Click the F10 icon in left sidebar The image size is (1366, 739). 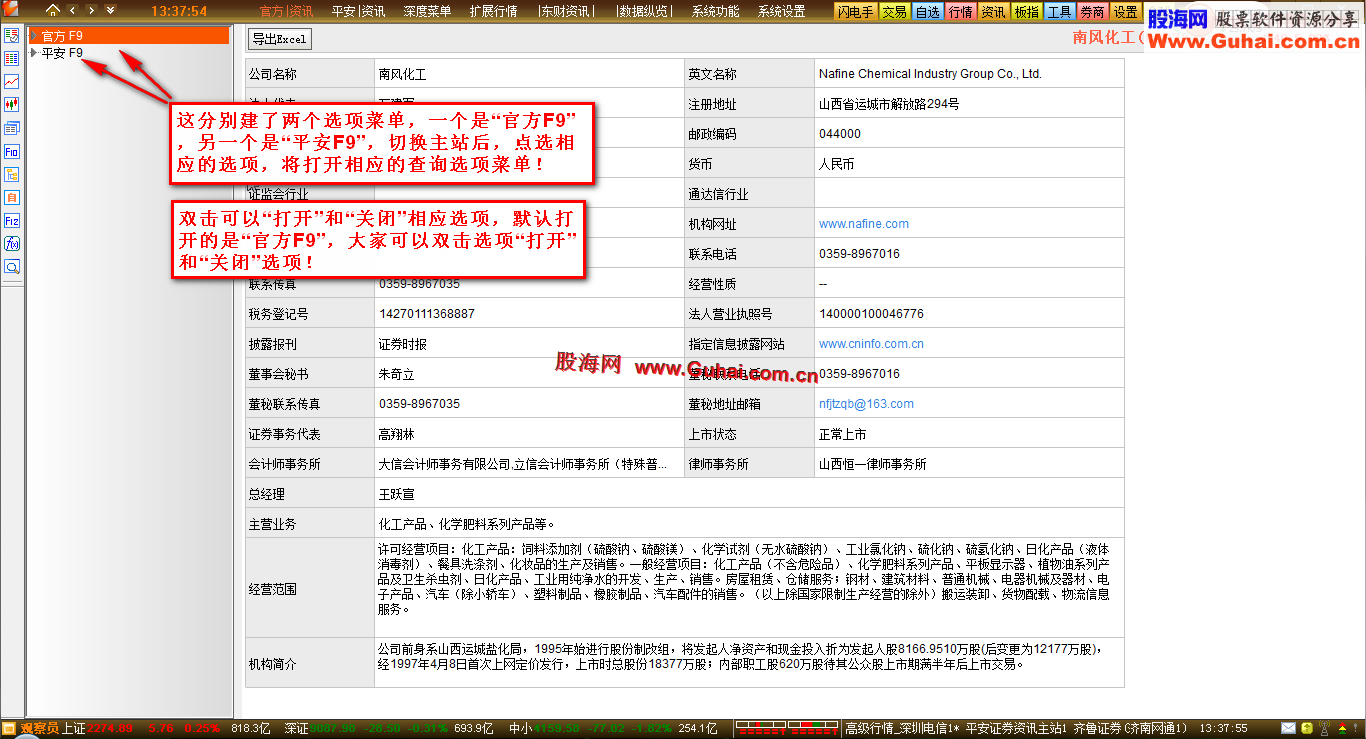[12, 152]
